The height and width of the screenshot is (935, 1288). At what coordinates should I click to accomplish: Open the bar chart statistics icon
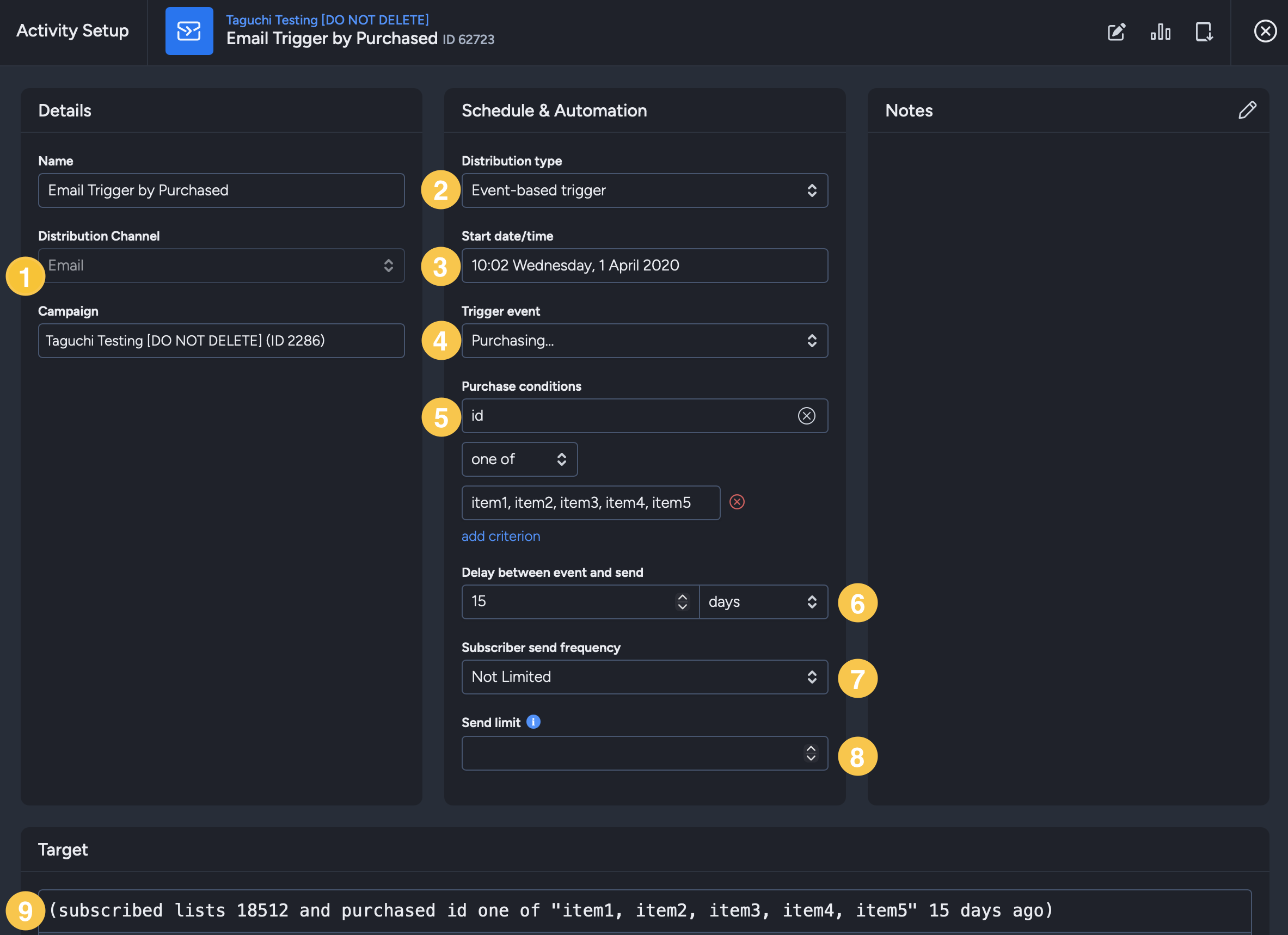tap(1160, 32)
